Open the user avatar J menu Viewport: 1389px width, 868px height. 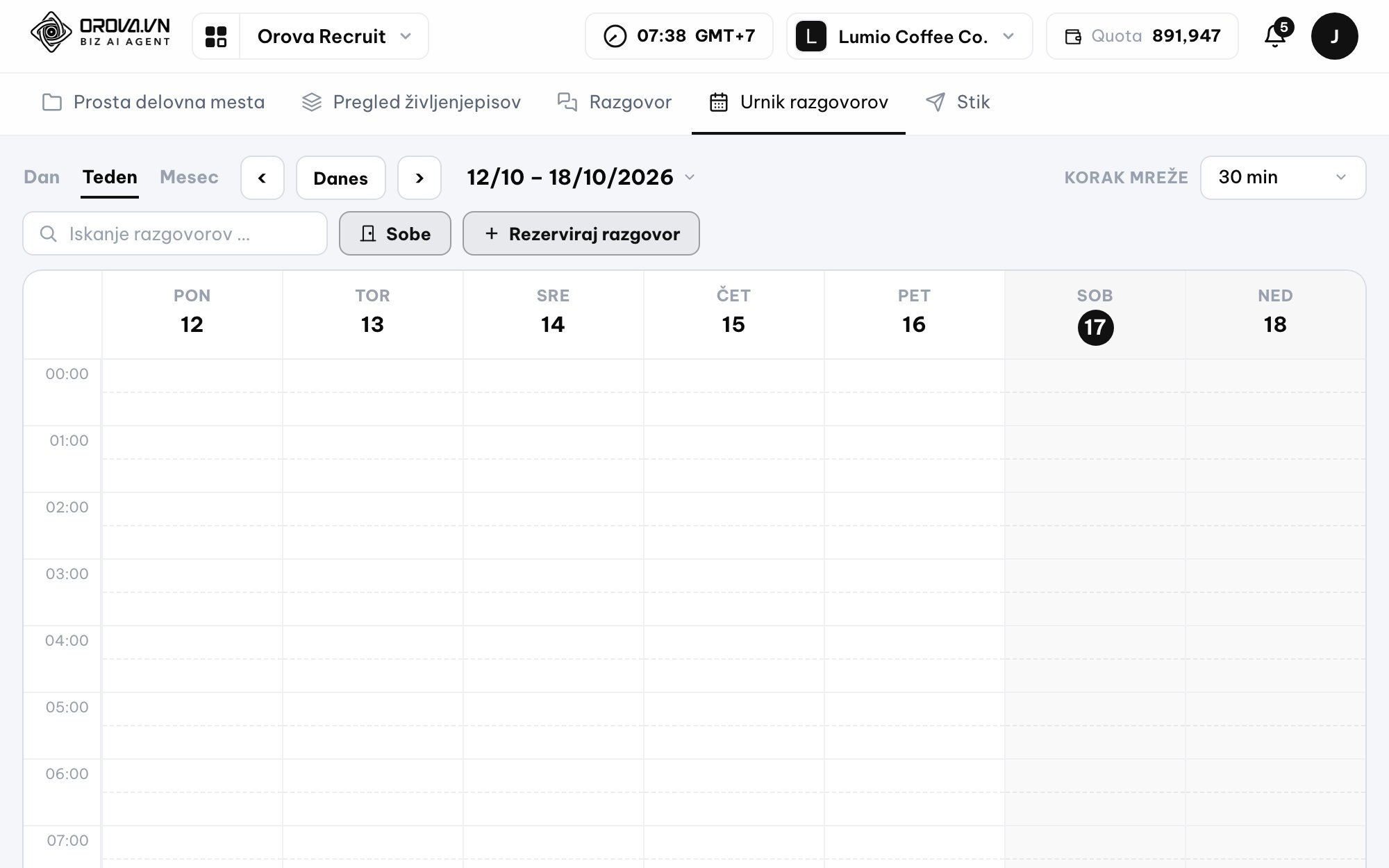point(1334,36)
